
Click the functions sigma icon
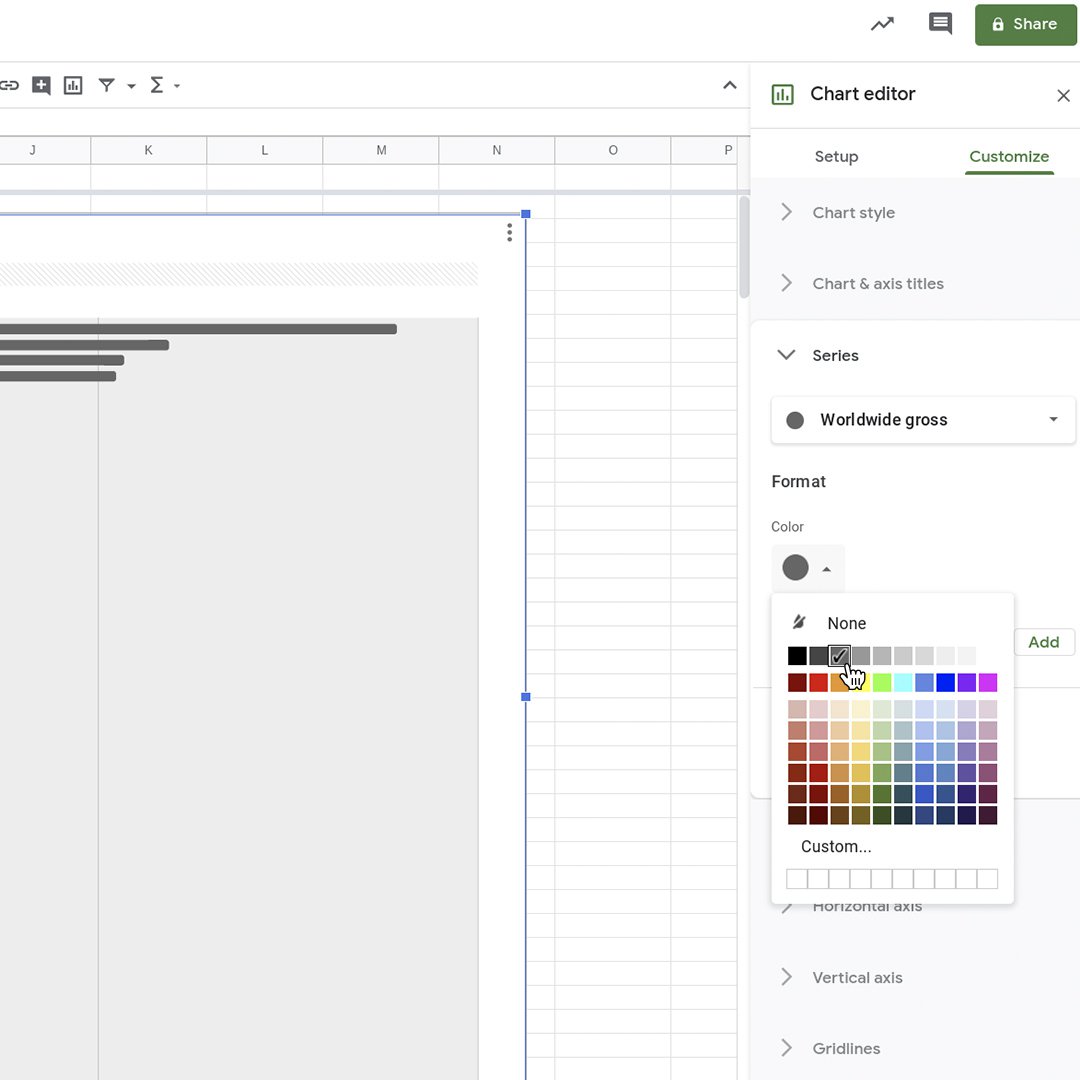click(156, 85)
